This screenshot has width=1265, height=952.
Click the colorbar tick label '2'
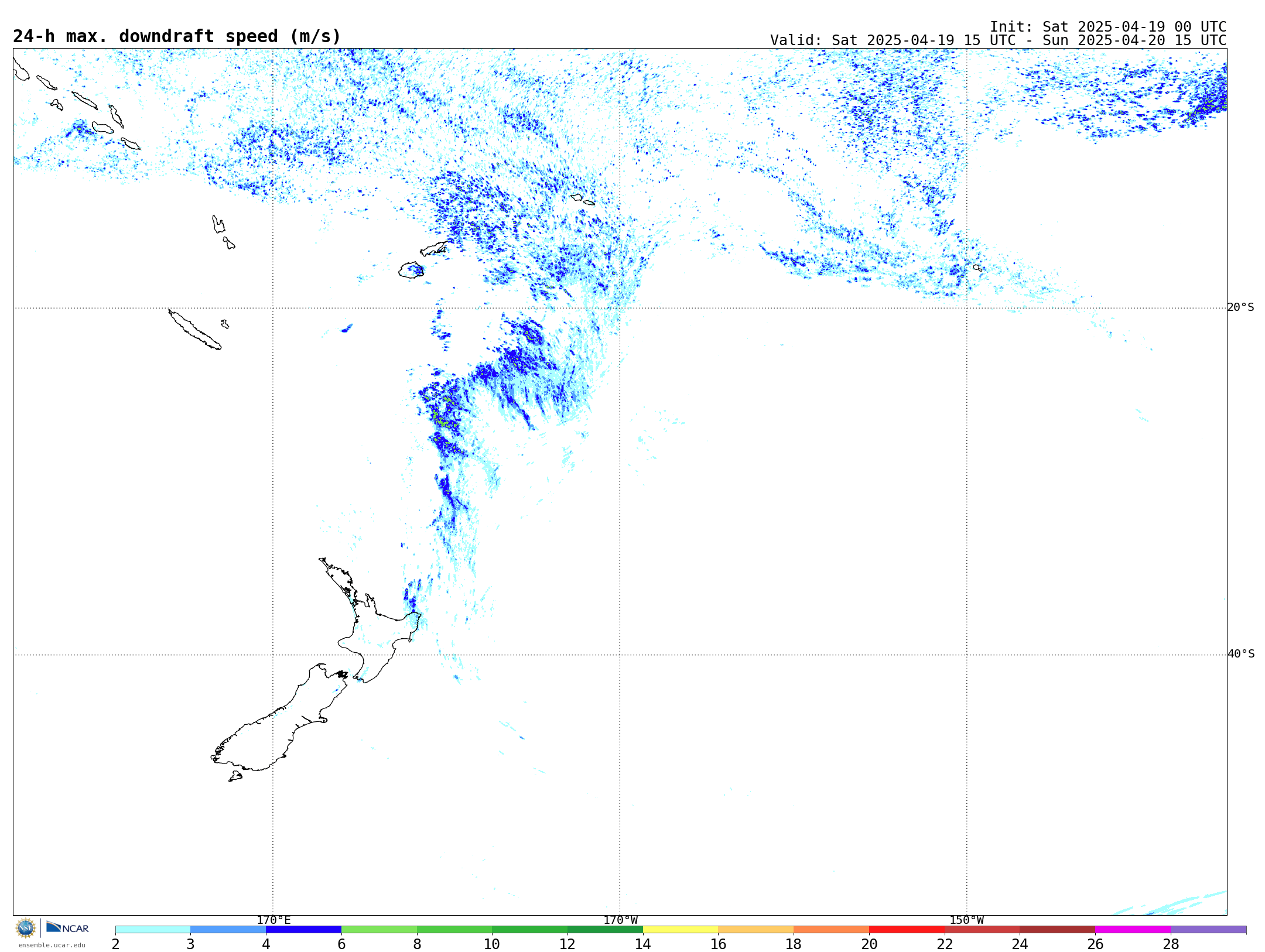coord(115,944)
